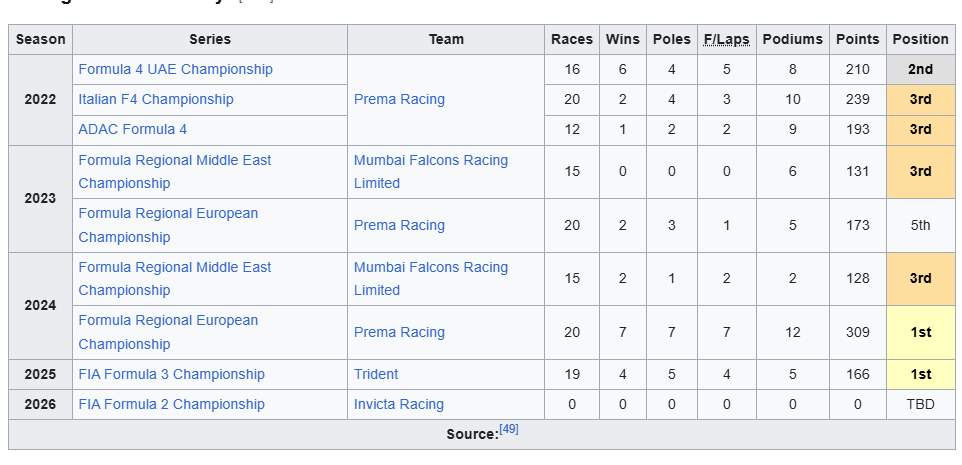
Task: Open 2024 Mumbai Falcons Racing Limited link
Action: click(430, 267)
